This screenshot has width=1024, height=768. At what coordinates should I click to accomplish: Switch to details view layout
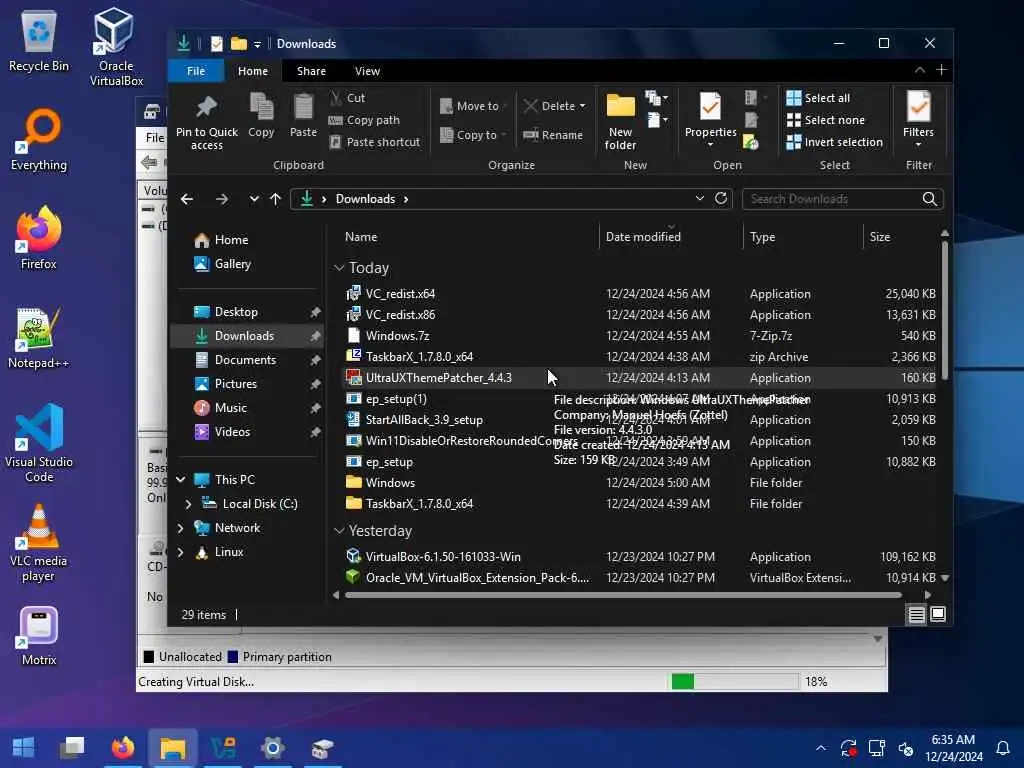tap(916, 615)
